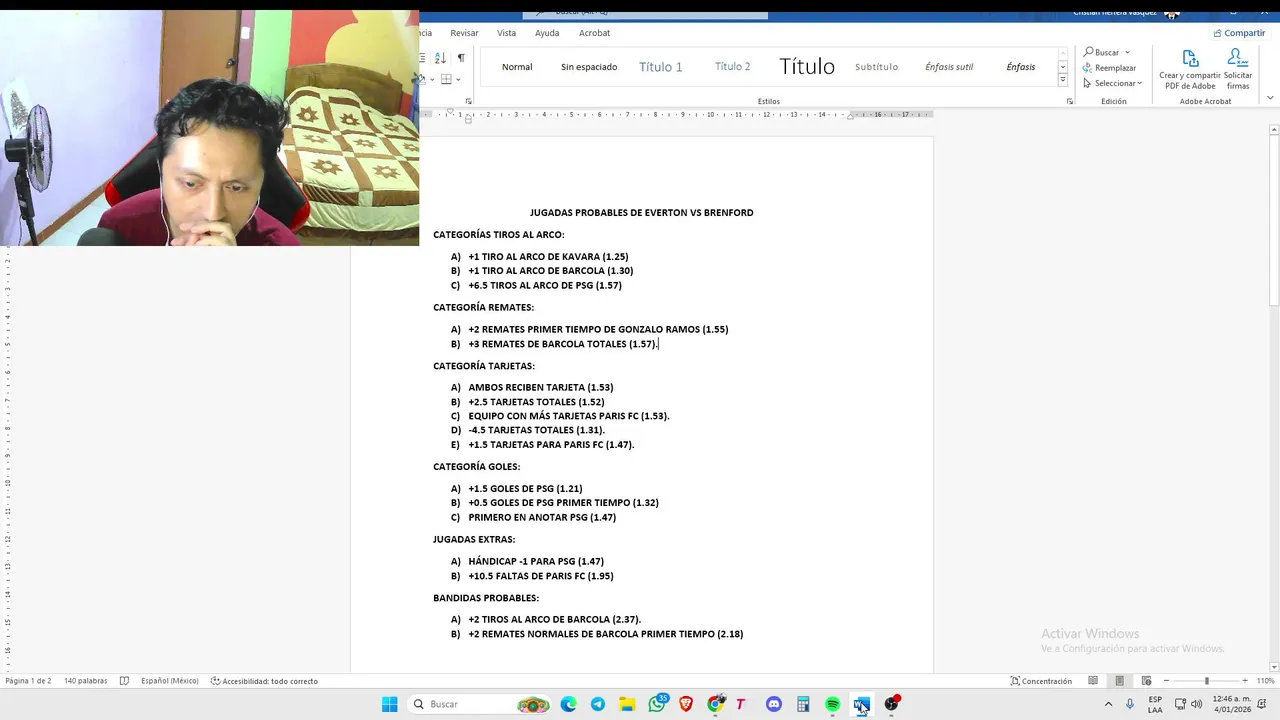
Task: Click line +1 TIRO AL ARCO DE KAVARA (1.25)
Action: pos(548,257)
